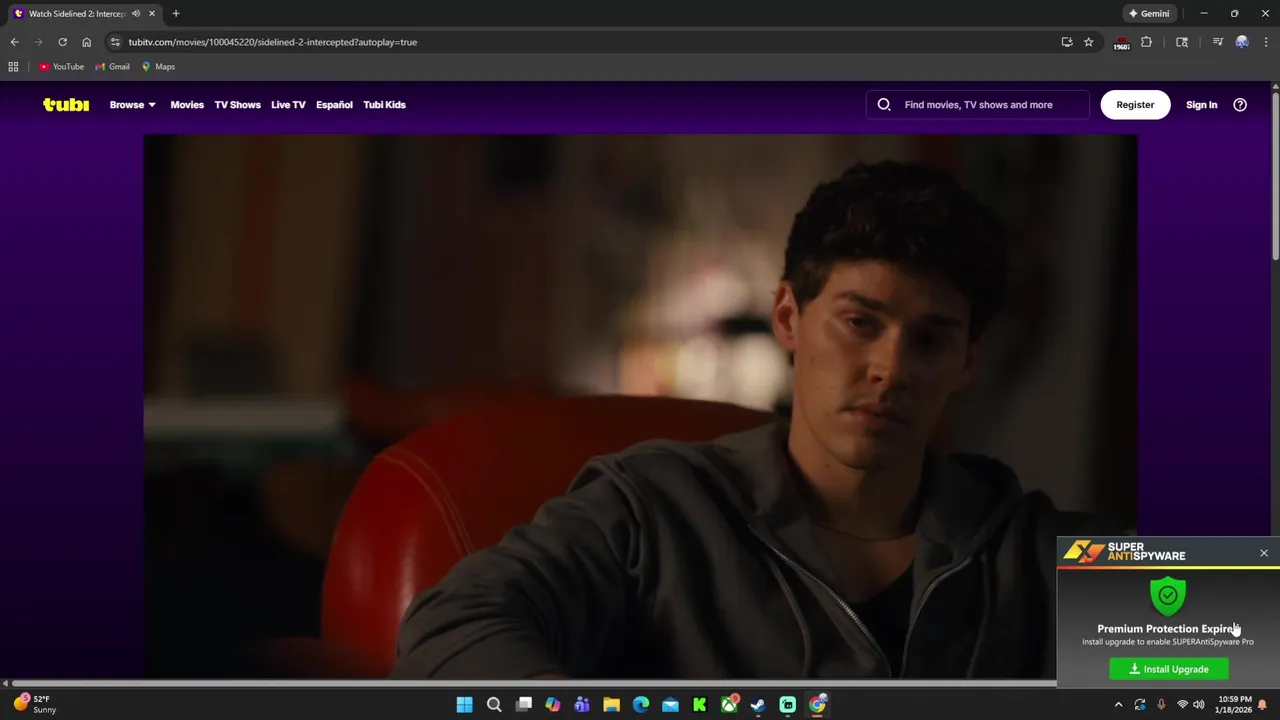Click the search magnifier icon on Tubi
1280x720 pixels.
pyautogui.click(x=884, y=104)
